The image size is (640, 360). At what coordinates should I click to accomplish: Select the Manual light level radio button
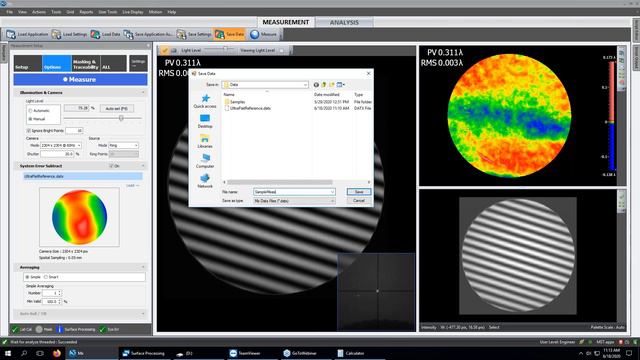click(30, 119)
